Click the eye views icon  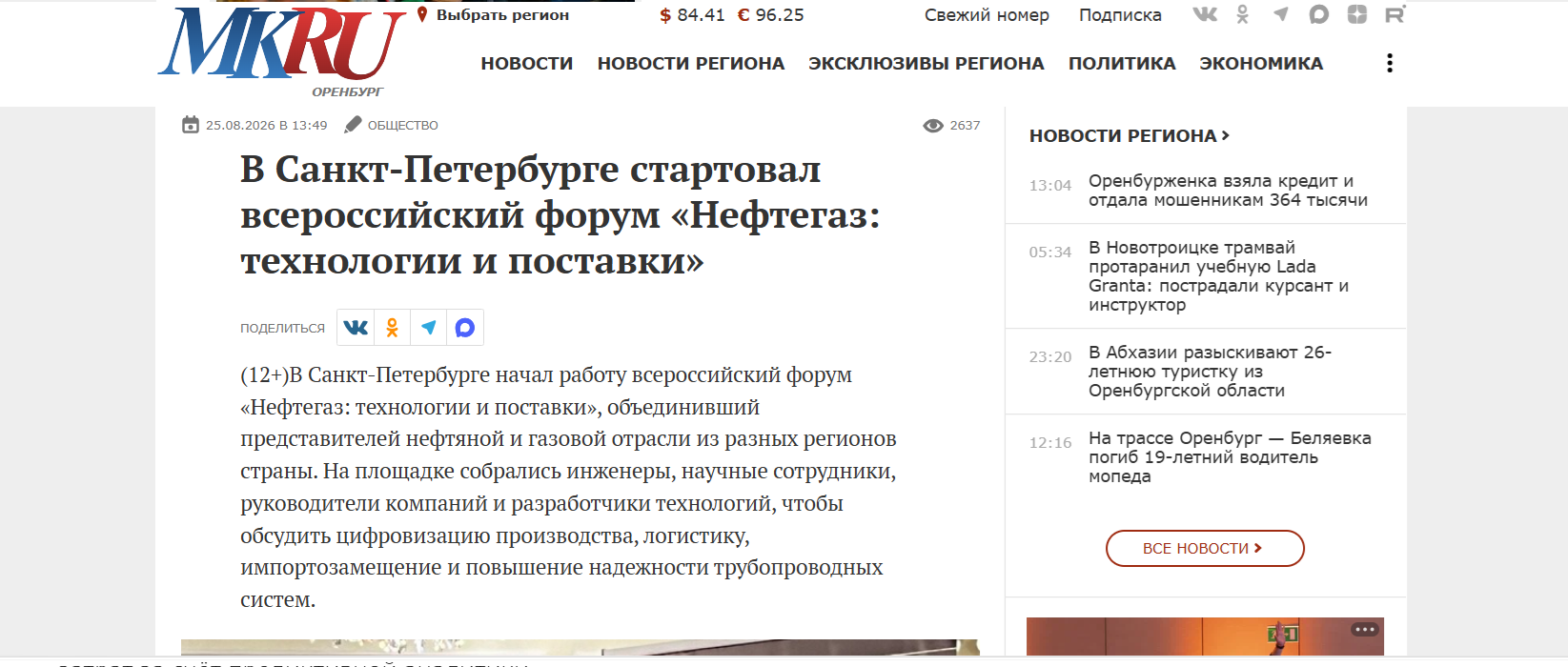pos(933,126)
